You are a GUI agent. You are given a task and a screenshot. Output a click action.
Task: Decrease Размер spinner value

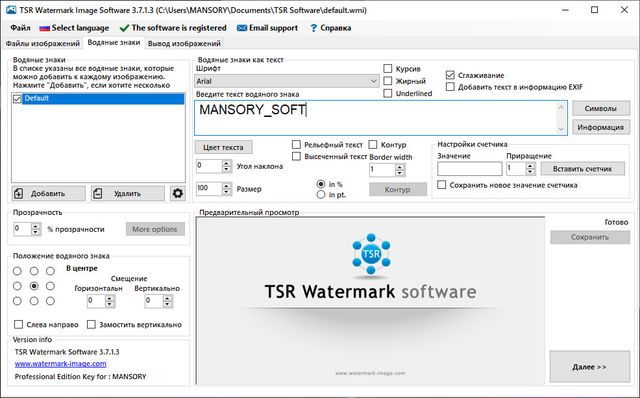(x=227, y=191)
